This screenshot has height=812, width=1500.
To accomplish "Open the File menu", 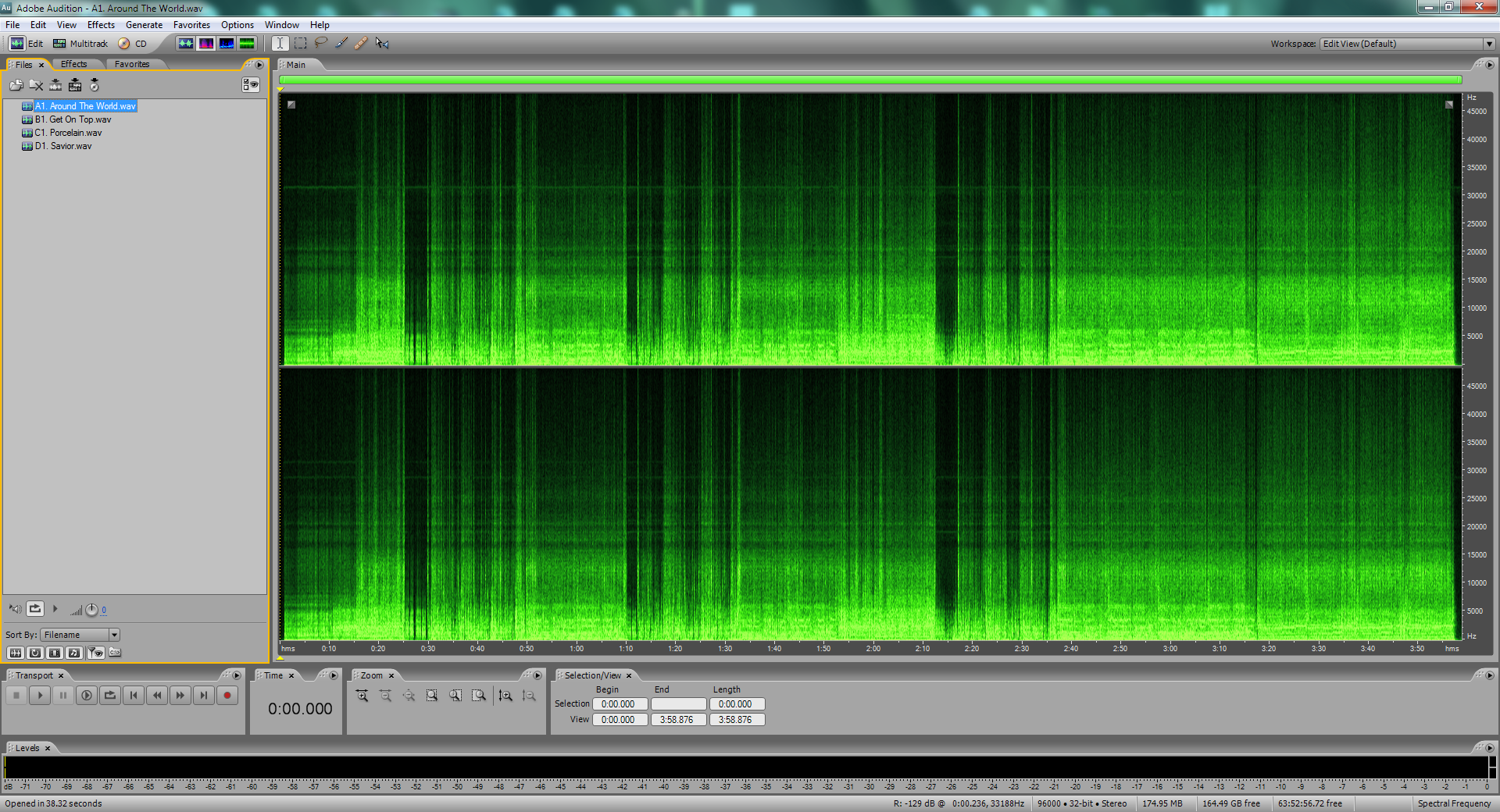I will coord(12,25).
